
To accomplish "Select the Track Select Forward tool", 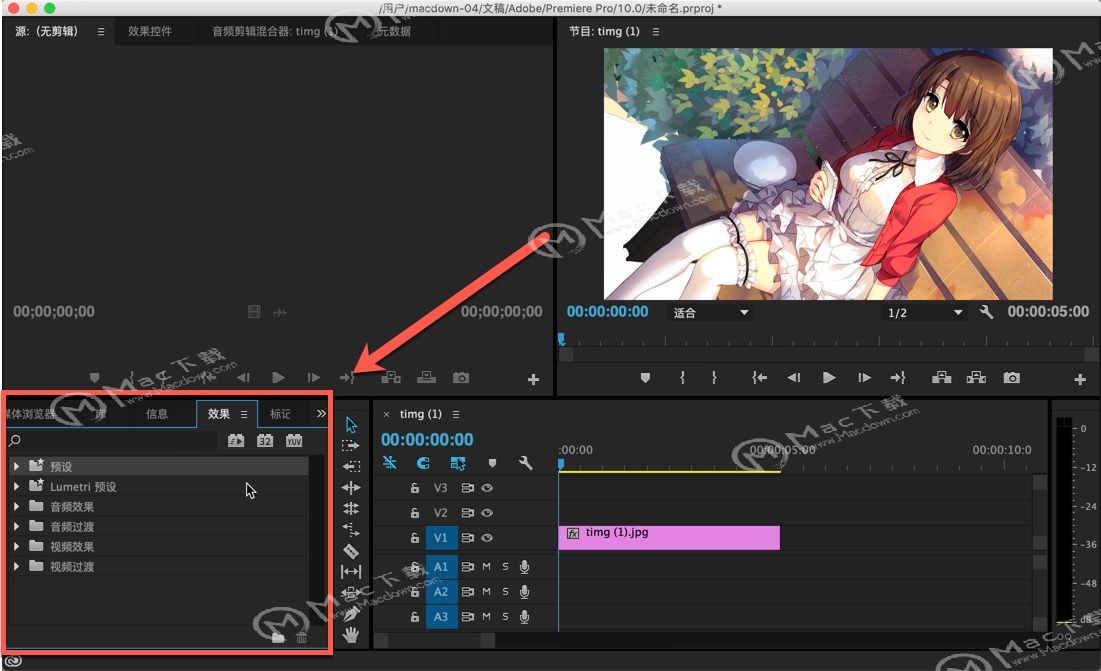I will pos(350,445).
